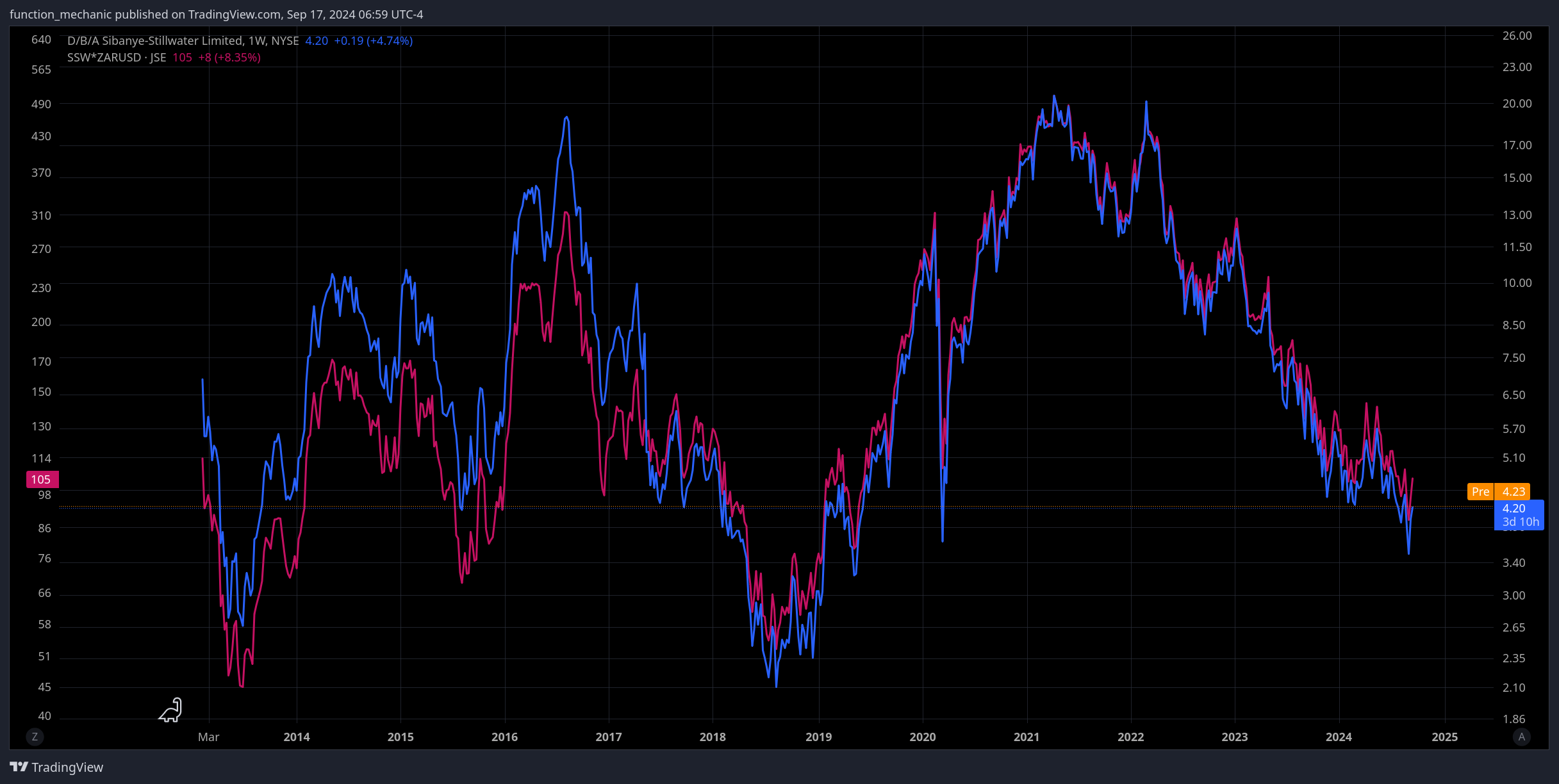Screen dimensions: 1559x784
Task: Click the 130 value on left price scale
Action: click(41, 426)
